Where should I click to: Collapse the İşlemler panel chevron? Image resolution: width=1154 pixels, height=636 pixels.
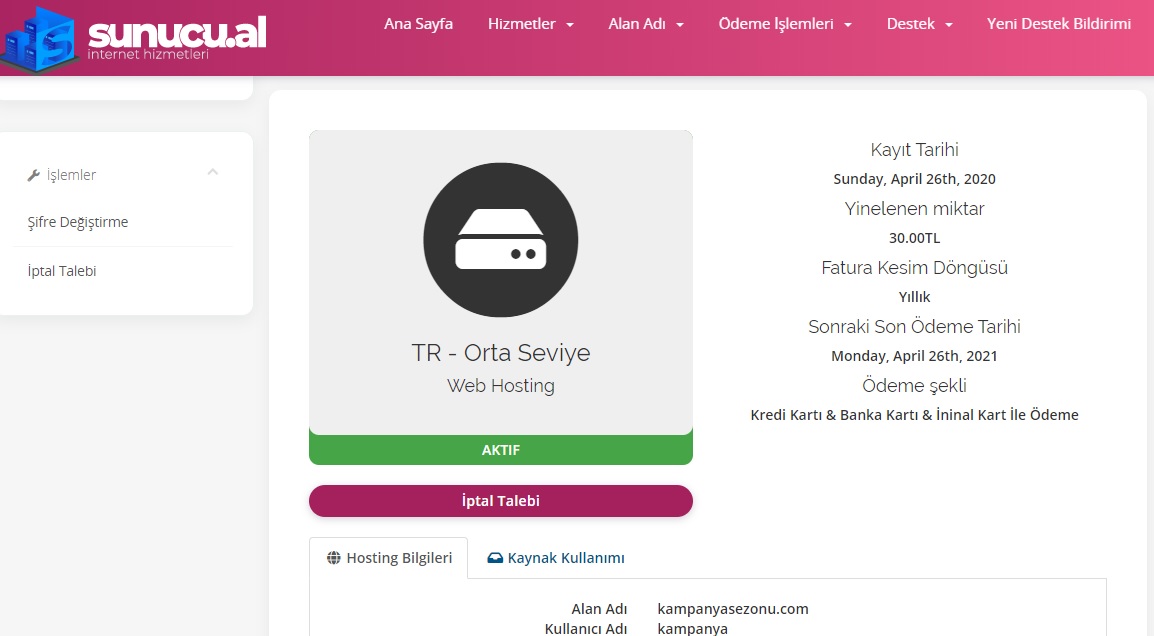[213, 172]
